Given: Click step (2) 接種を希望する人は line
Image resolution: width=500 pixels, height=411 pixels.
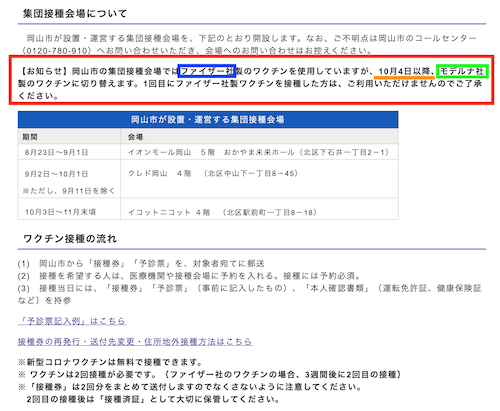Looking at the screenshot, I should [189, 276].
